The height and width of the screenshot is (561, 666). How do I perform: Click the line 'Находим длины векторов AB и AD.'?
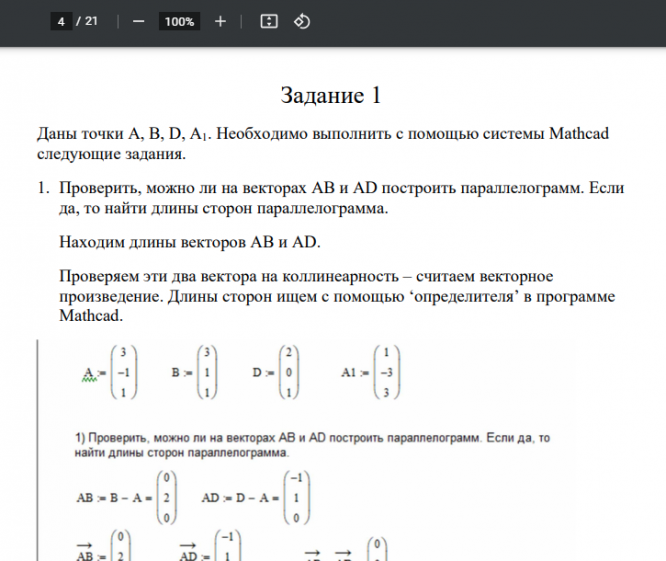pyautogui.click(x=190, y=242)
